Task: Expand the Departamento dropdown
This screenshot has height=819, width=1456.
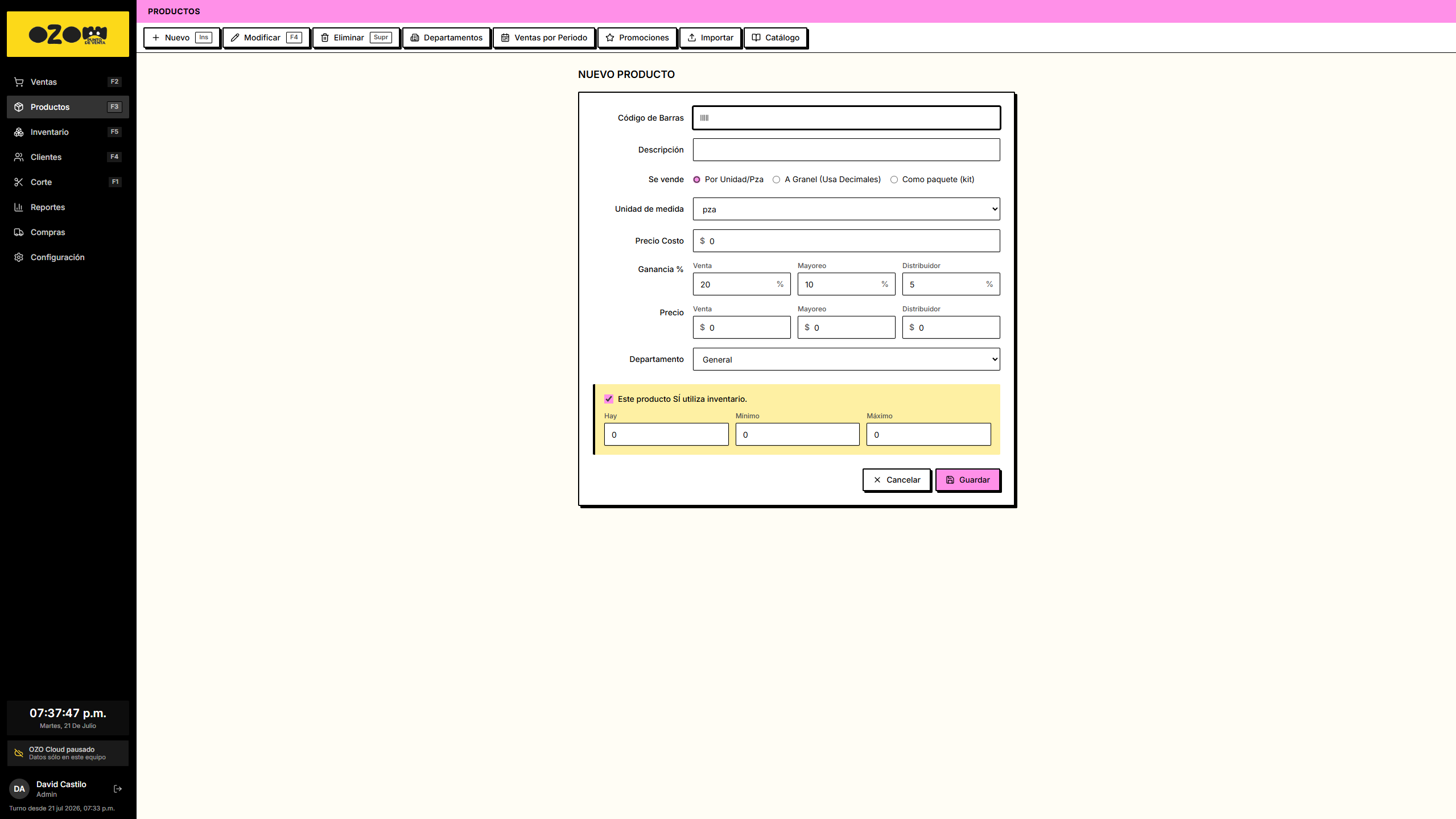Action: point(846,359)
